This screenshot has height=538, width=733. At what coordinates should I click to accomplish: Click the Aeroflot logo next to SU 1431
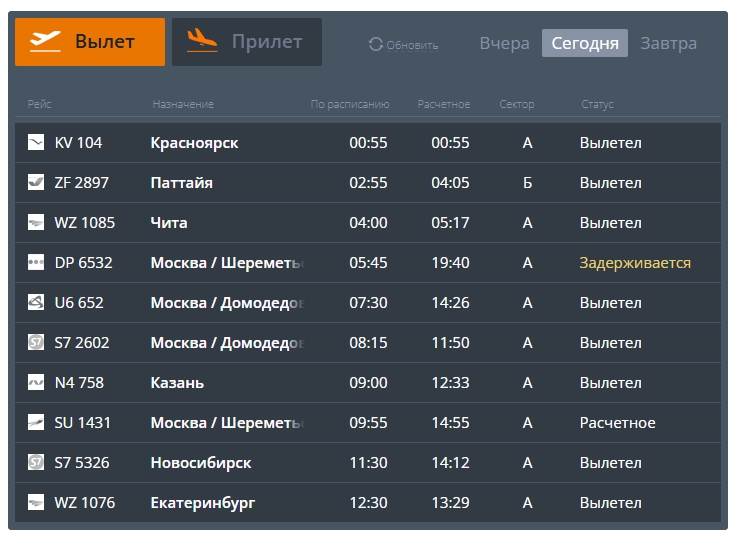pyautogui.click(x=36, y=422)
